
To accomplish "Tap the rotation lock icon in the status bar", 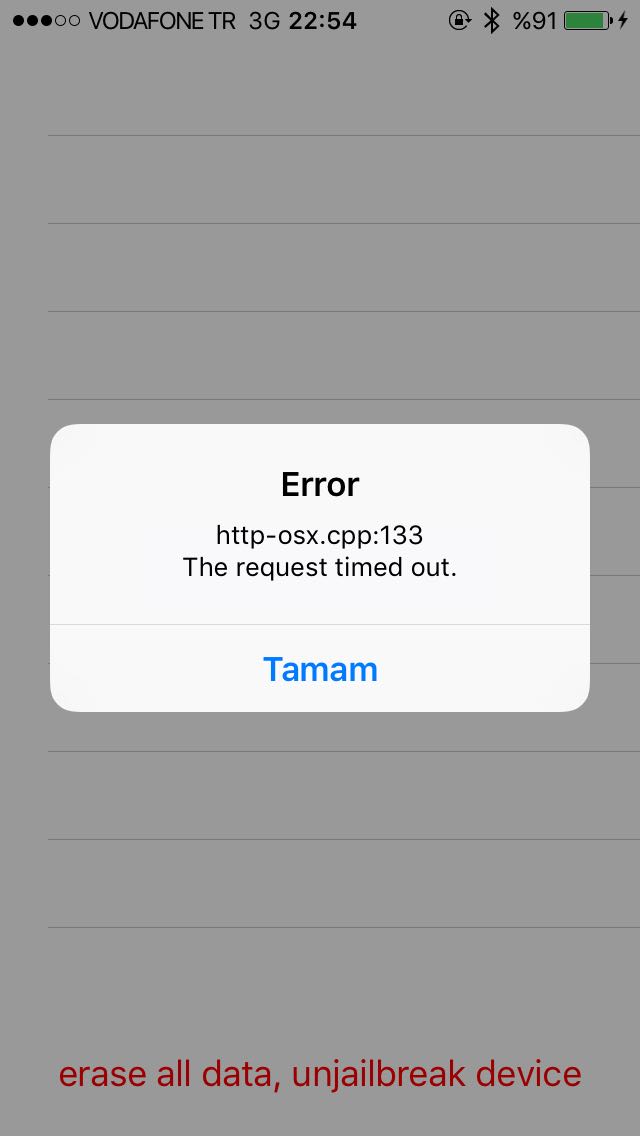I will pyautogui.click(x=460, y=20).
